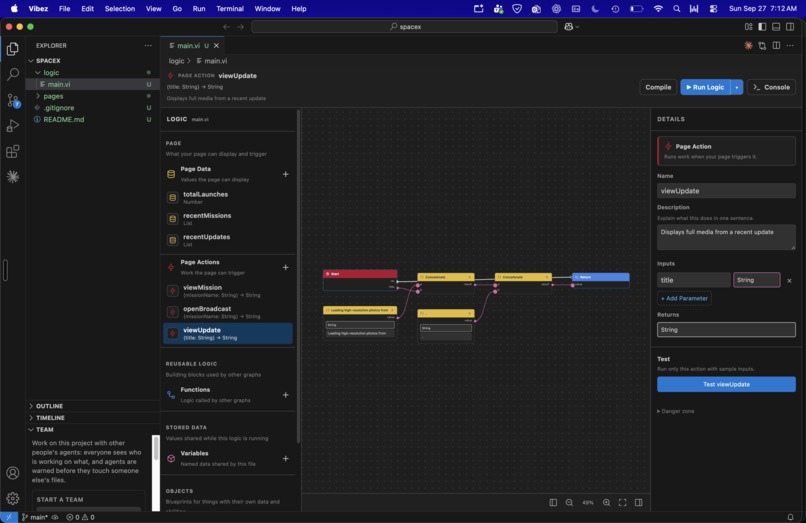Toggle the primary side bar in title bar
This screenshot has height=523, width=806.
click(762, 27)
